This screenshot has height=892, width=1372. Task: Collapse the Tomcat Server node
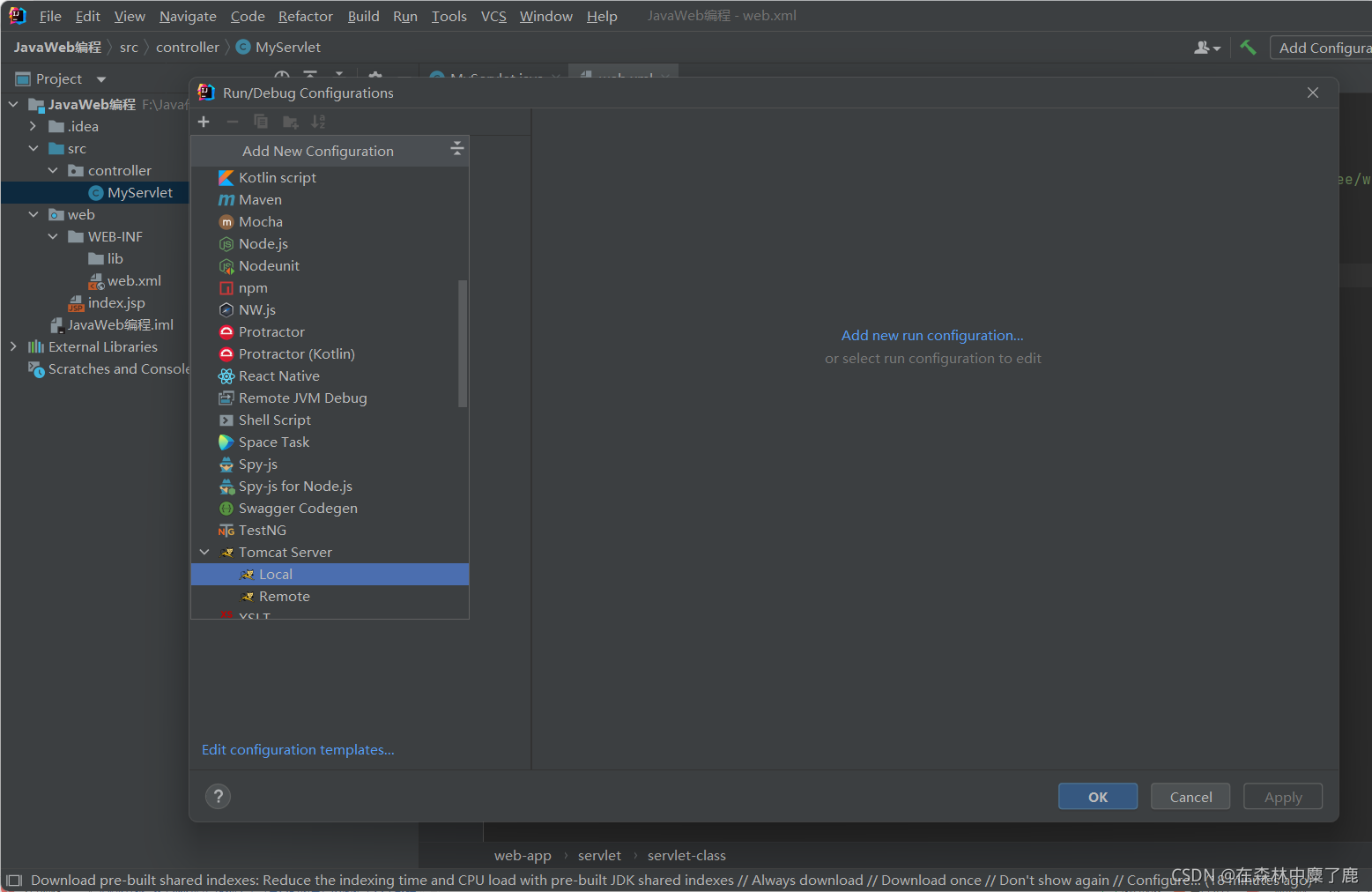coord(204,553)
